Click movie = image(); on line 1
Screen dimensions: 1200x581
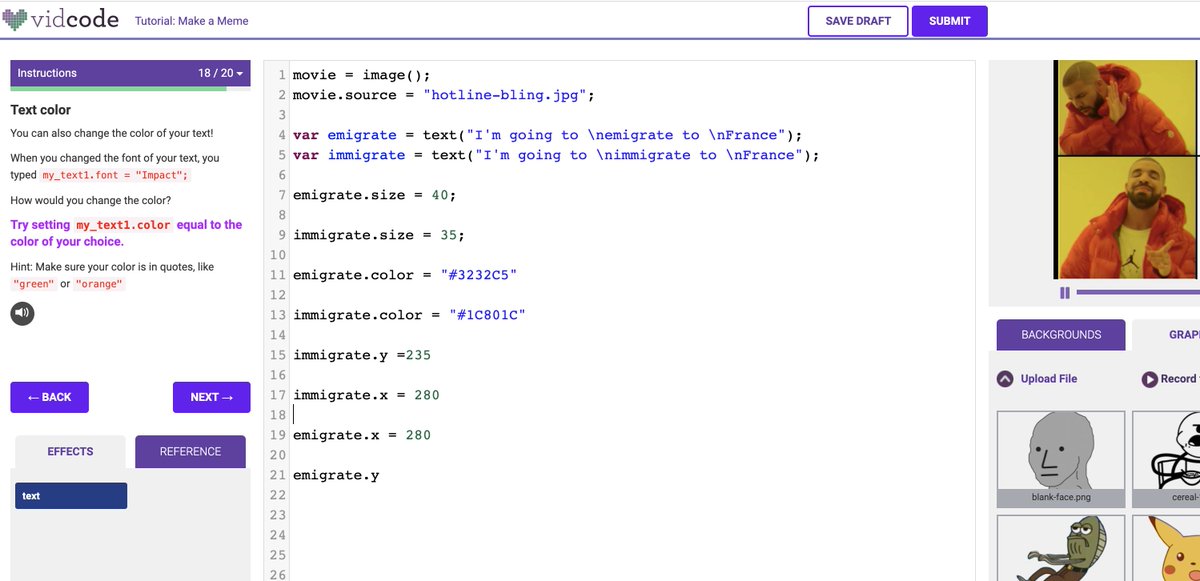[361, 75]
